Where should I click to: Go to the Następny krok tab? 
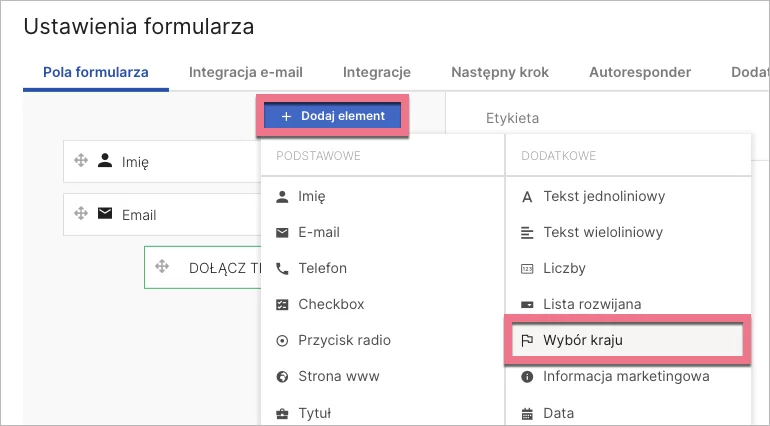click(499, 72)
